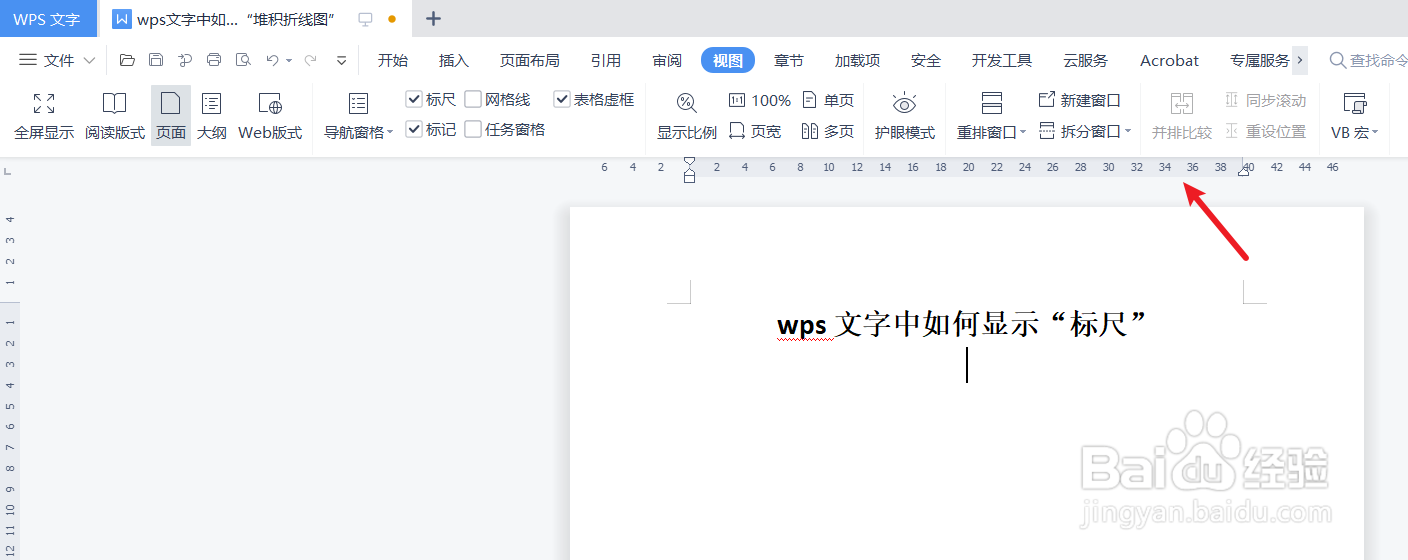Click 同步滚动 sync scrolling
The height and width of the screenshot is (560, 1408).
click(x=1265, y=100)
